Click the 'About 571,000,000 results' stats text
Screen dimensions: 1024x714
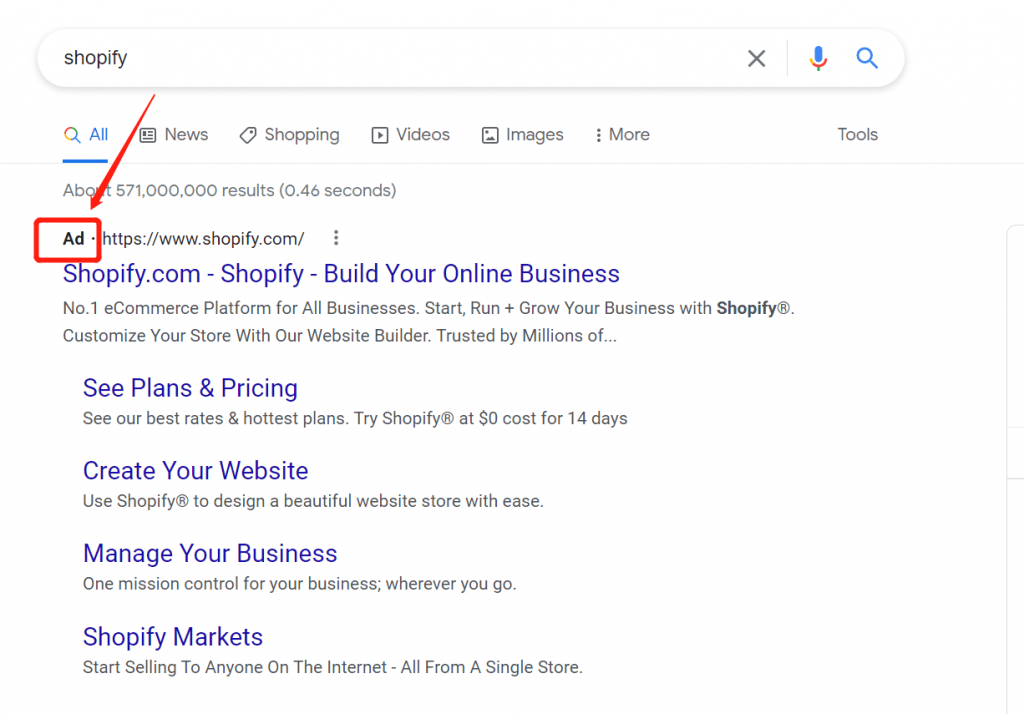click(229, 191)
